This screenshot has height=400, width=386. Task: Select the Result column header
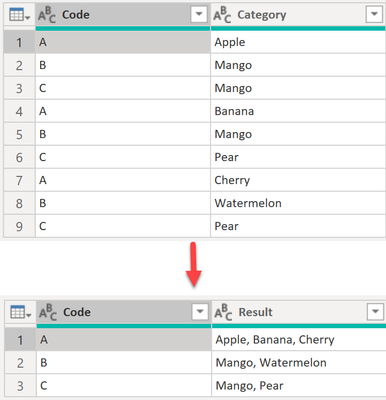(x=299, y=312)
